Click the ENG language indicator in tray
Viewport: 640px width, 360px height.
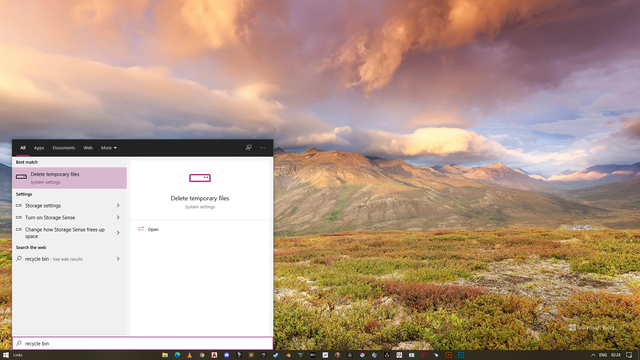pos(603,355)
